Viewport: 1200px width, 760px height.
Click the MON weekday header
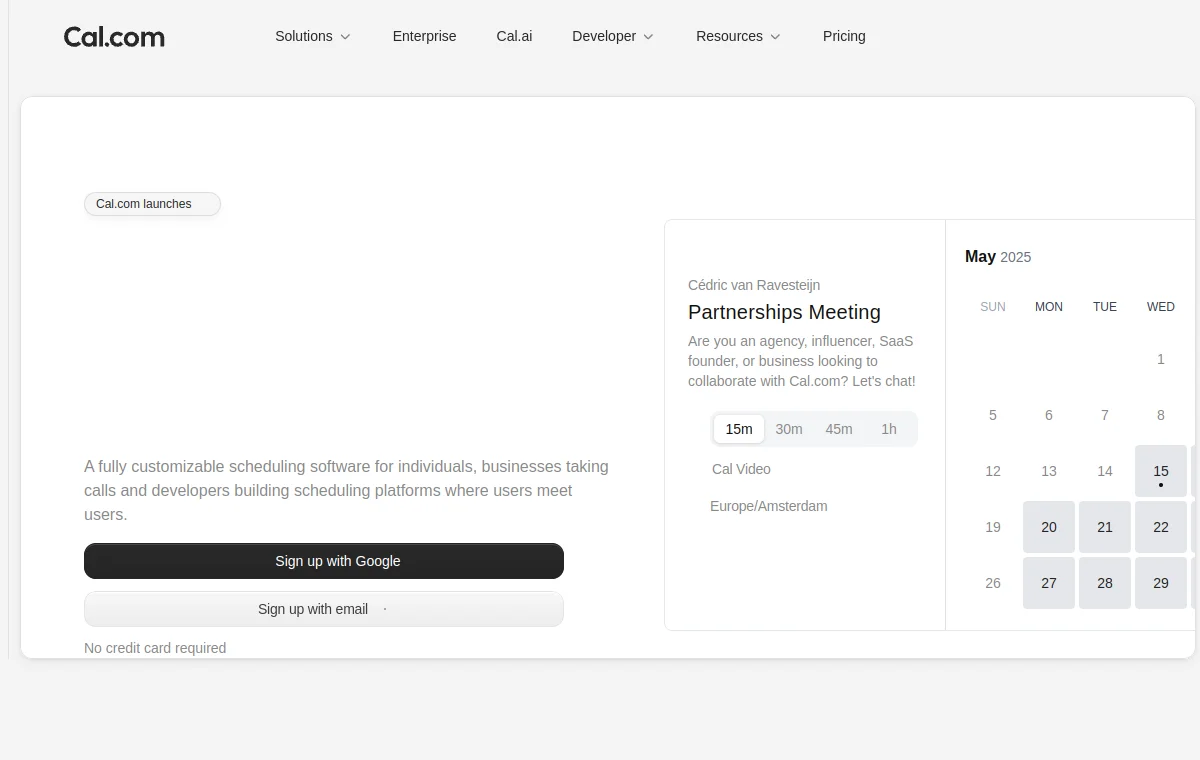point(1049,307)
